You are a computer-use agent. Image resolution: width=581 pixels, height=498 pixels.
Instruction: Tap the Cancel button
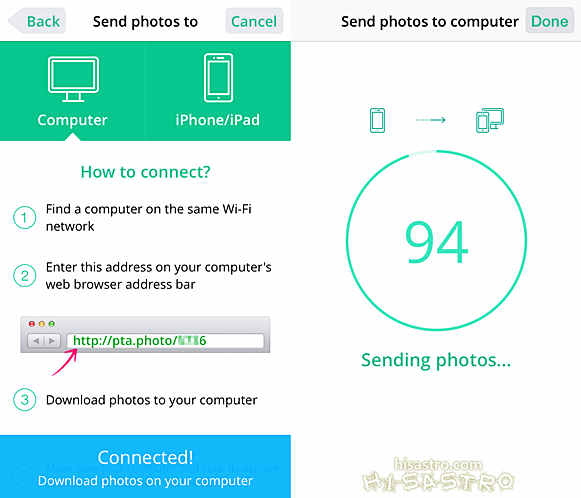click(254, 21)
